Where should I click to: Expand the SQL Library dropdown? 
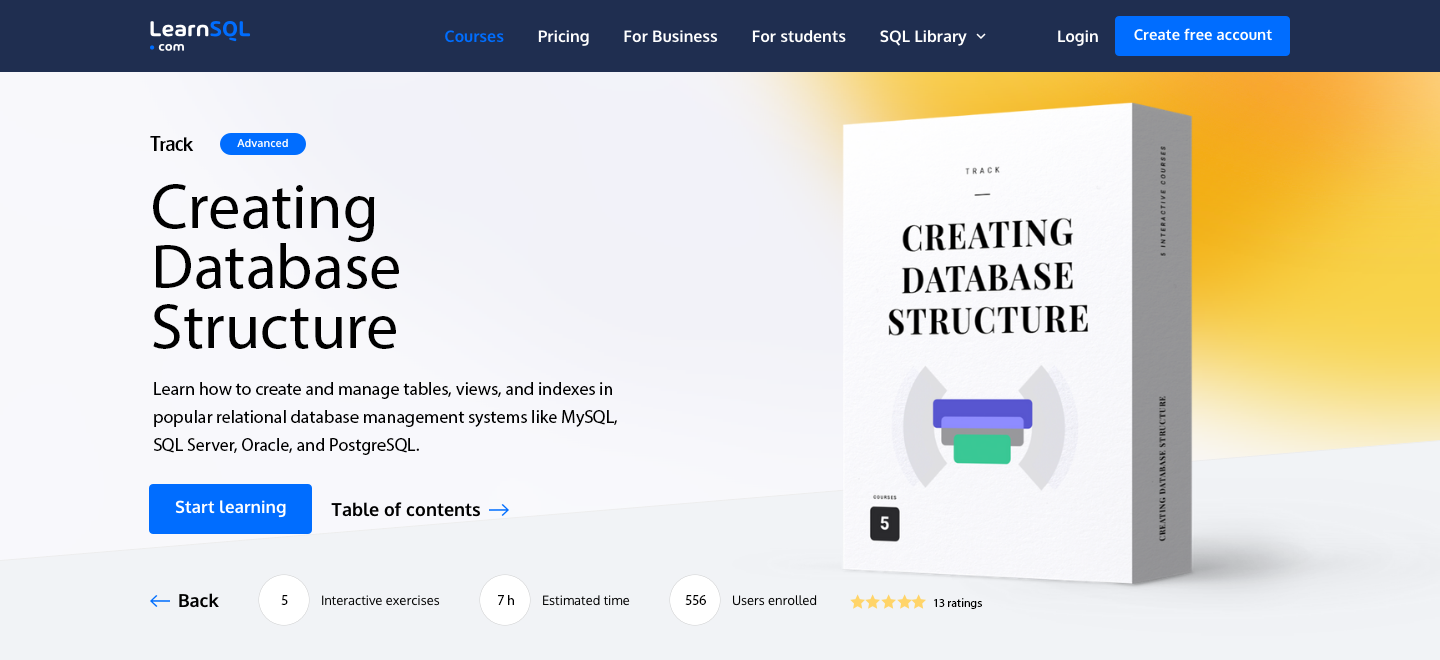pyautogui.click(x=932, y=36)
